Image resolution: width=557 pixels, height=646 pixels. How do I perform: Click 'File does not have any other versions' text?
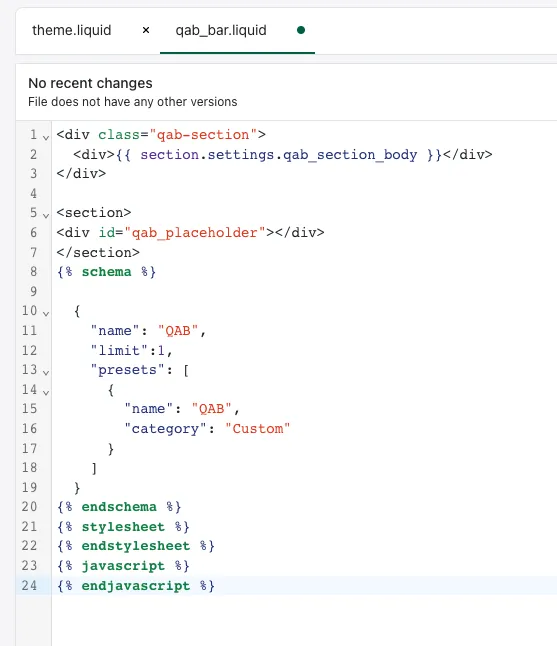click(x=133, y=102)
